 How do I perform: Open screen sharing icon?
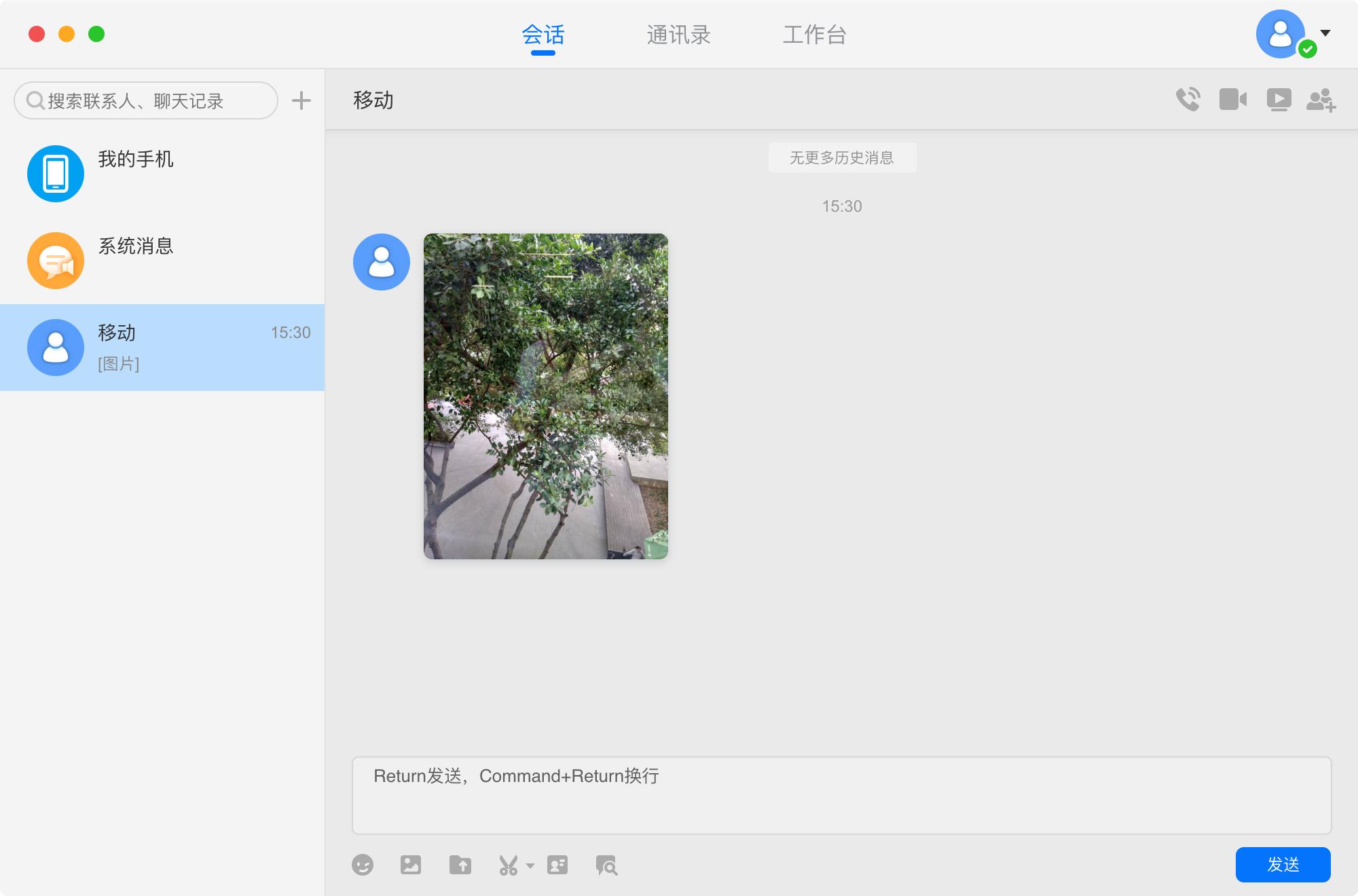(x=1279, y=99)
